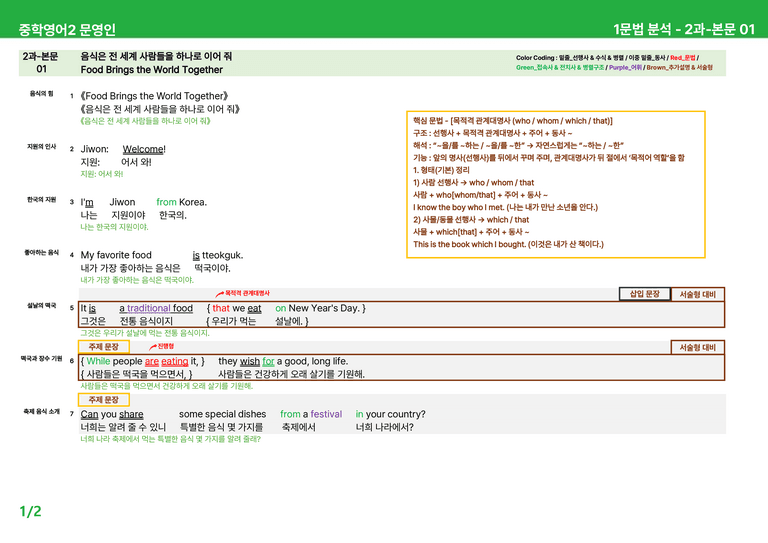768x543 pixels.
Task: Click green translation '그것은 우리가 설날에 먹는 전통 음식이지.'
Action: 145,333
